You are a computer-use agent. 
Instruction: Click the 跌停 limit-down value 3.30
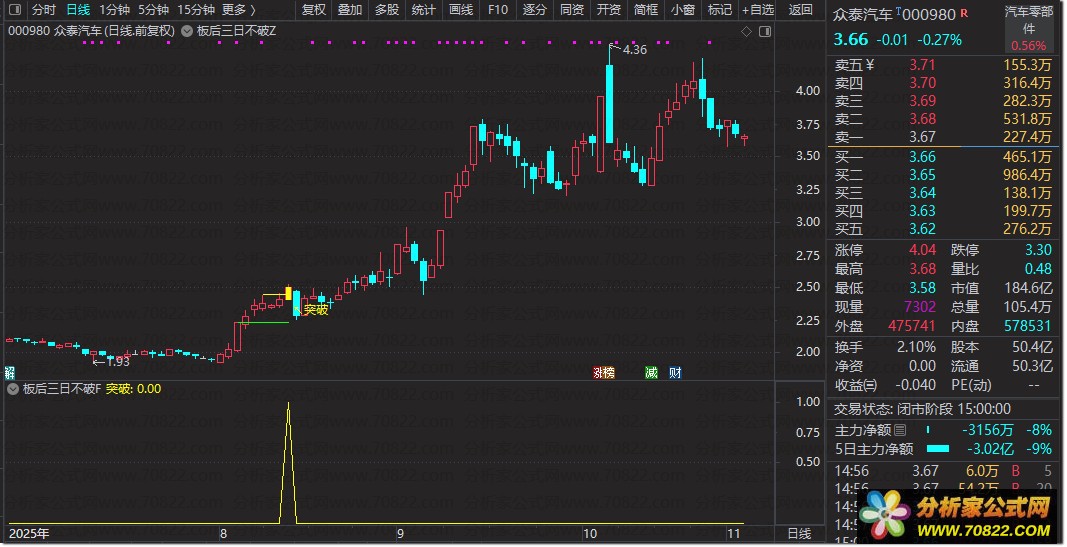[x=1038, y=250]
